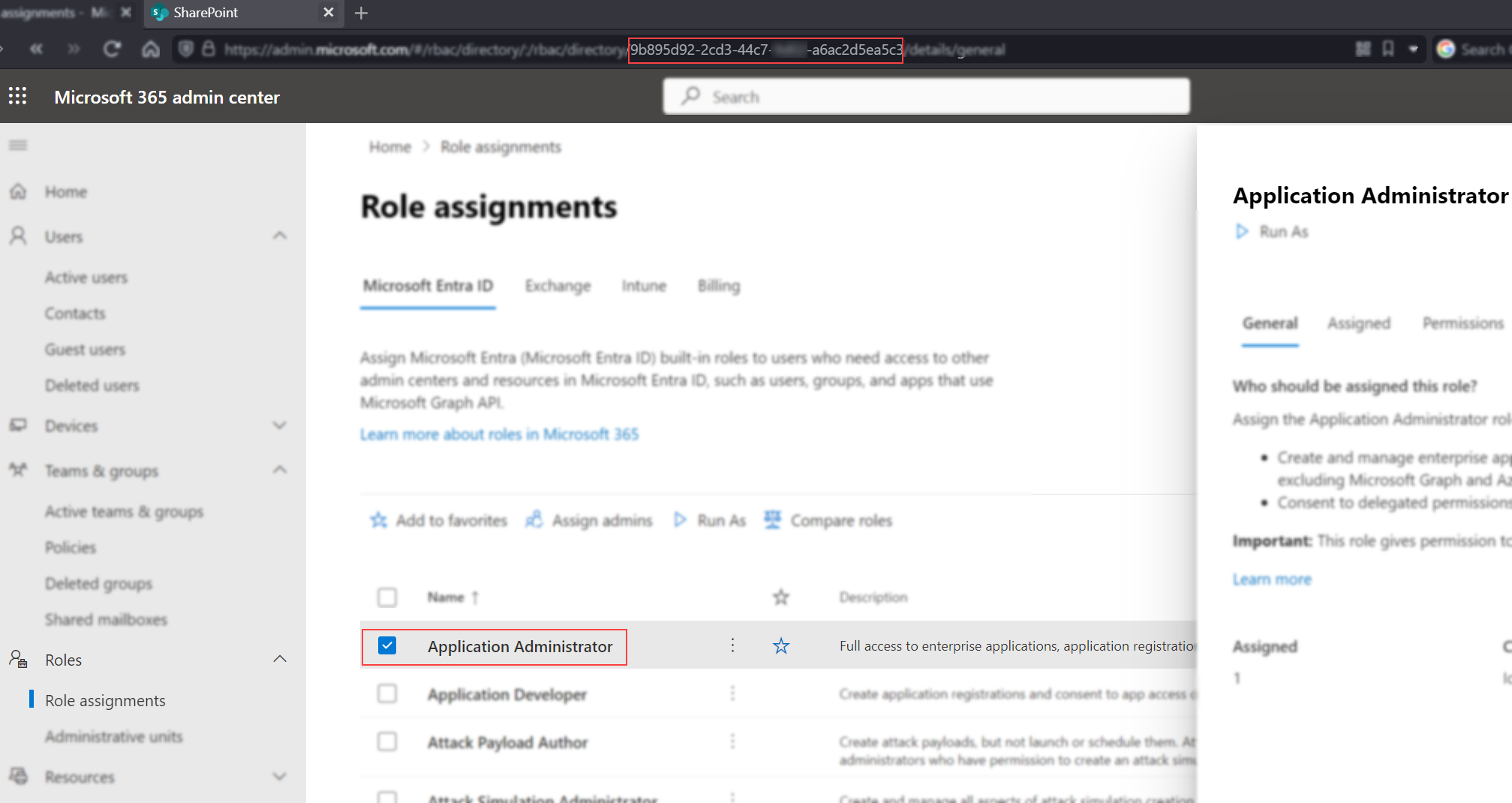This screenshot has height=803, width=1512.
Task: Click the shield icon in address bar
Action: tap(186, 50)
